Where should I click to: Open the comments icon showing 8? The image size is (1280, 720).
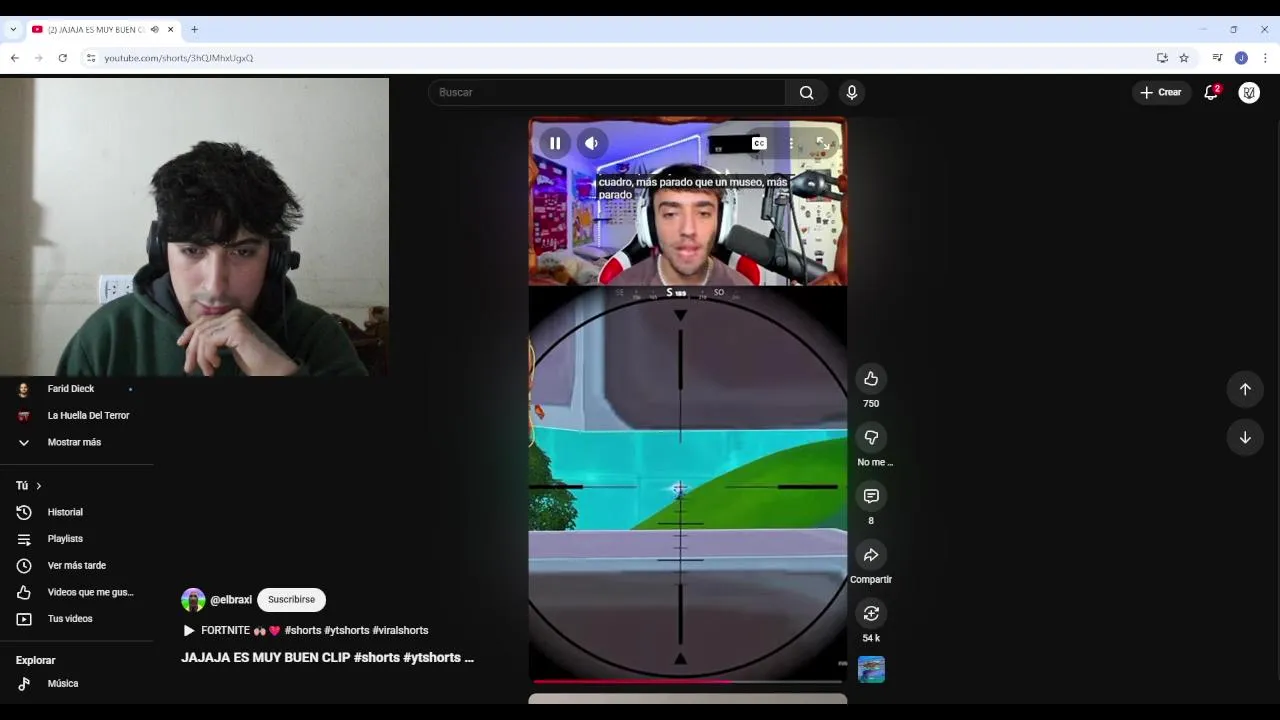point(871,496)
